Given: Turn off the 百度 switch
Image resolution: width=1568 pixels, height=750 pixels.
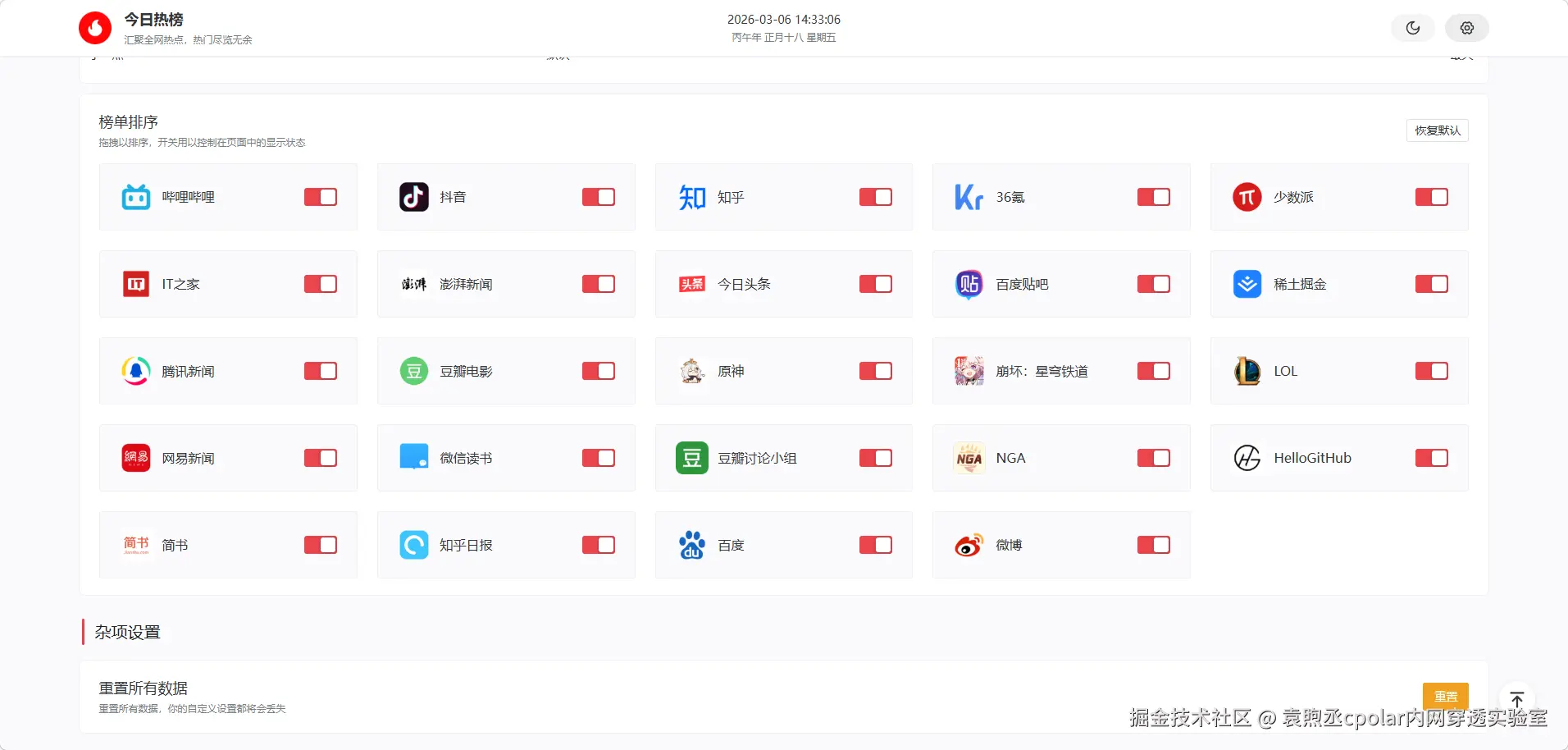Looking at the screenshot, I should click(x=876, y=545).
